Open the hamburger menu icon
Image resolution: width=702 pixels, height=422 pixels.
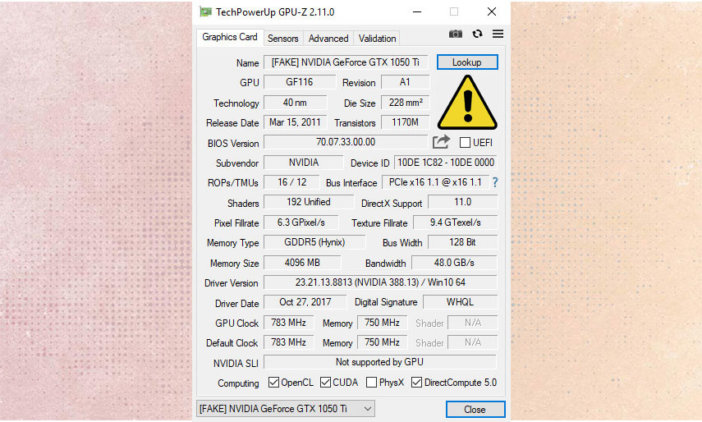pyautogui.click(x=498, y=34)
